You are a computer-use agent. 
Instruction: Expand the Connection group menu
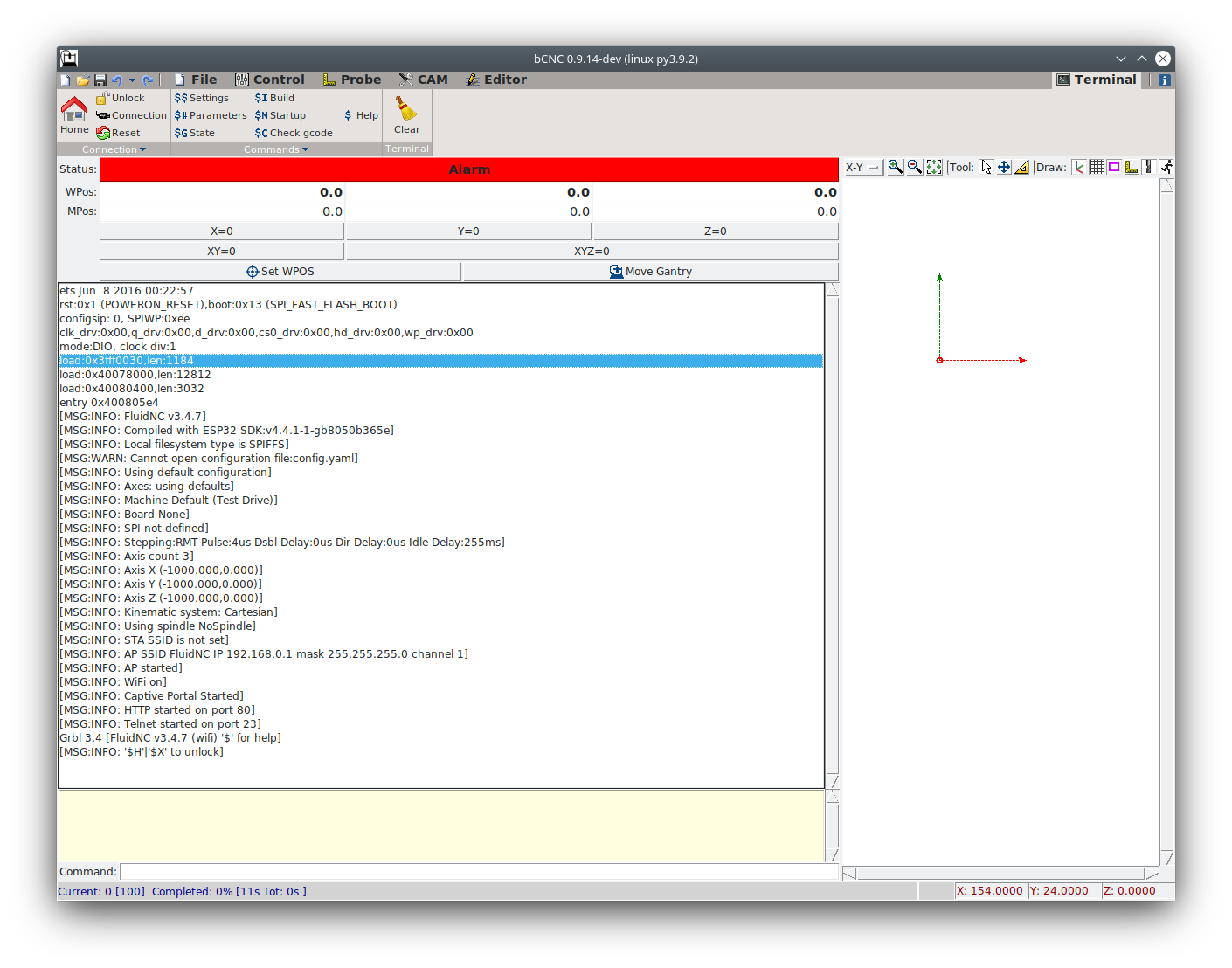pyautogui.click(x=114, y=149)
